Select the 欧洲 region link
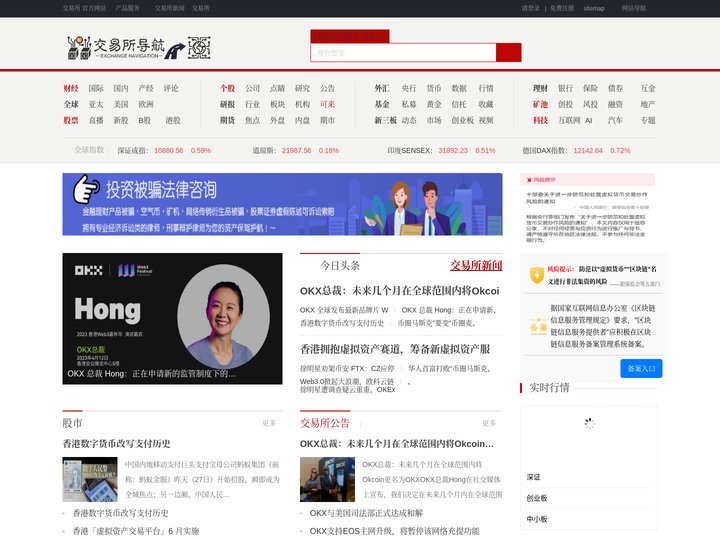 click(146, 104)
